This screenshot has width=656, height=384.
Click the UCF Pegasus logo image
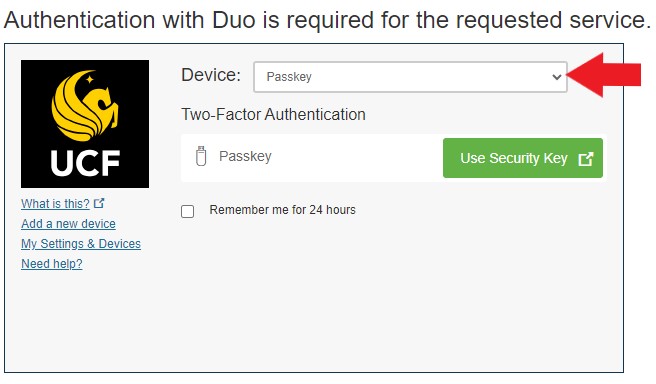(x=85, y=124)
